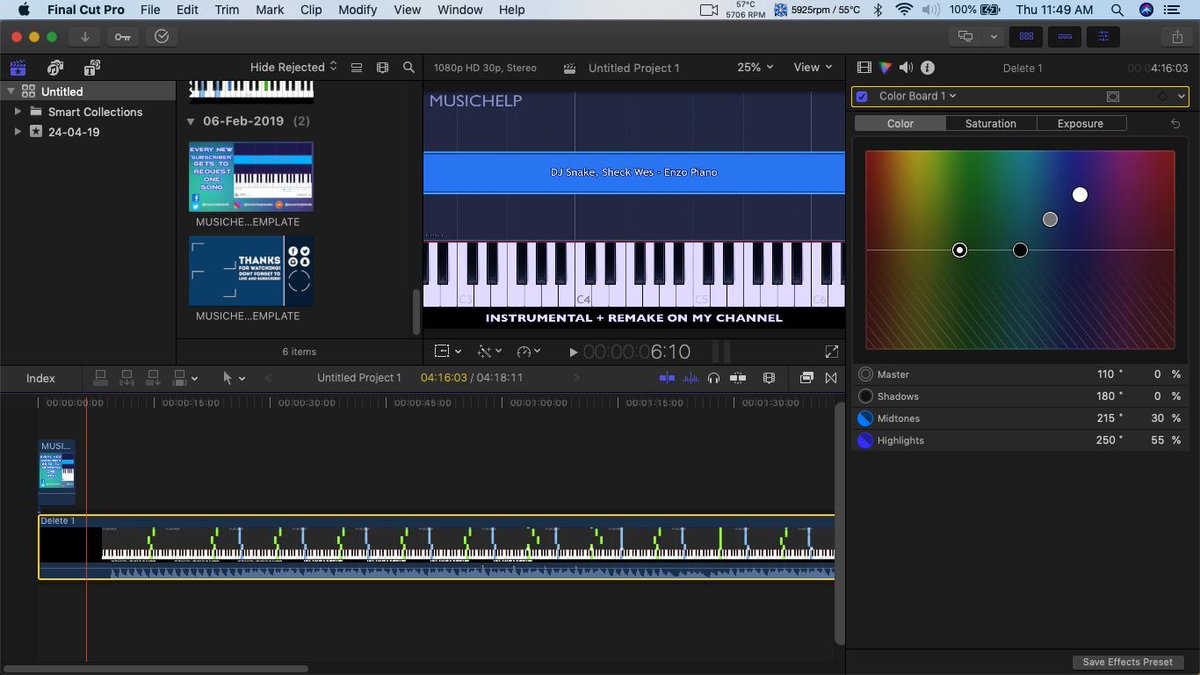Screen dimensions: 1200x675
Task: Open the timeline Index button
Action: click(41, 378)
